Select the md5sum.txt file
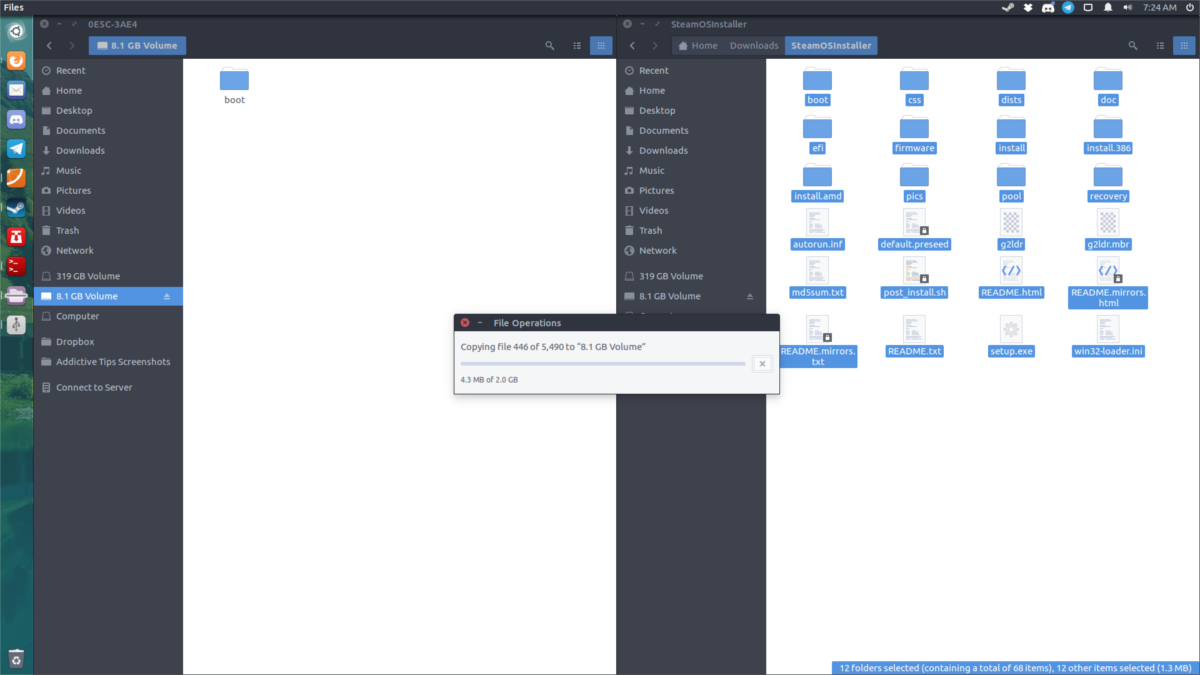 click(817, 278)
